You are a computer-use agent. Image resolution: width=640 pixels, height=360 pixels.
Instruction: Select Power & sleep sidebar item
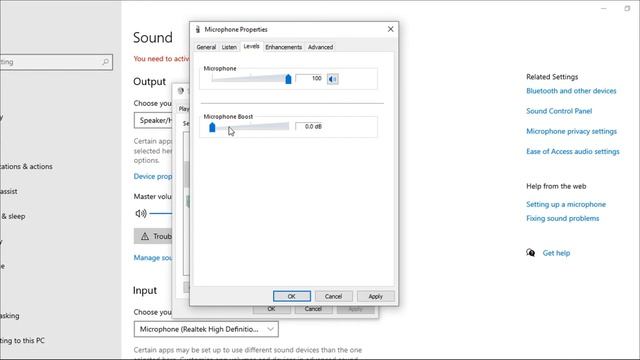tap(13, 216)
